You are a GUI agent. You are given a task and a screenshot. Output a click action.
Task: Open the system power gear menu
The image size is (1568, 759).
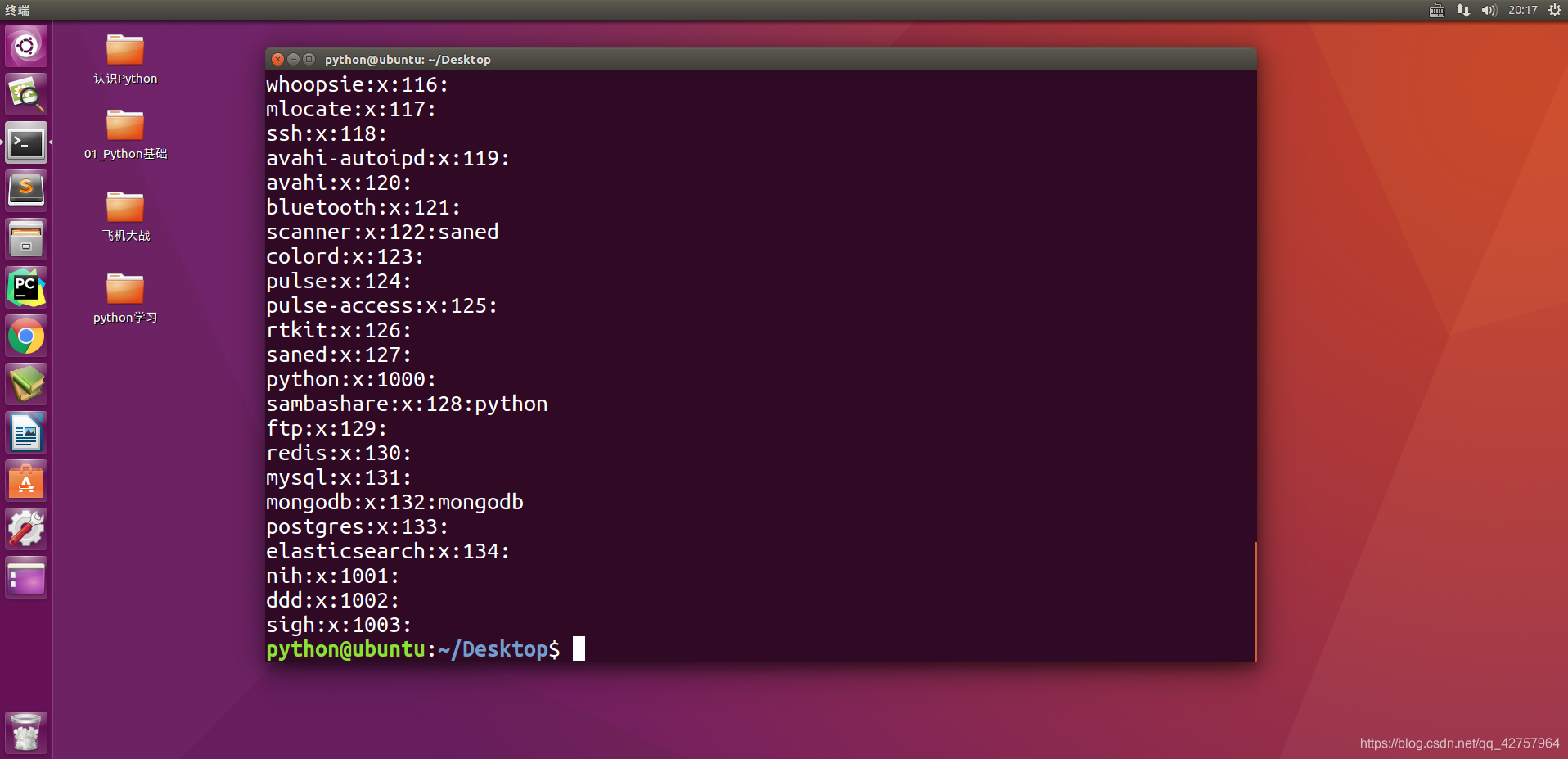coord(1555,10)
